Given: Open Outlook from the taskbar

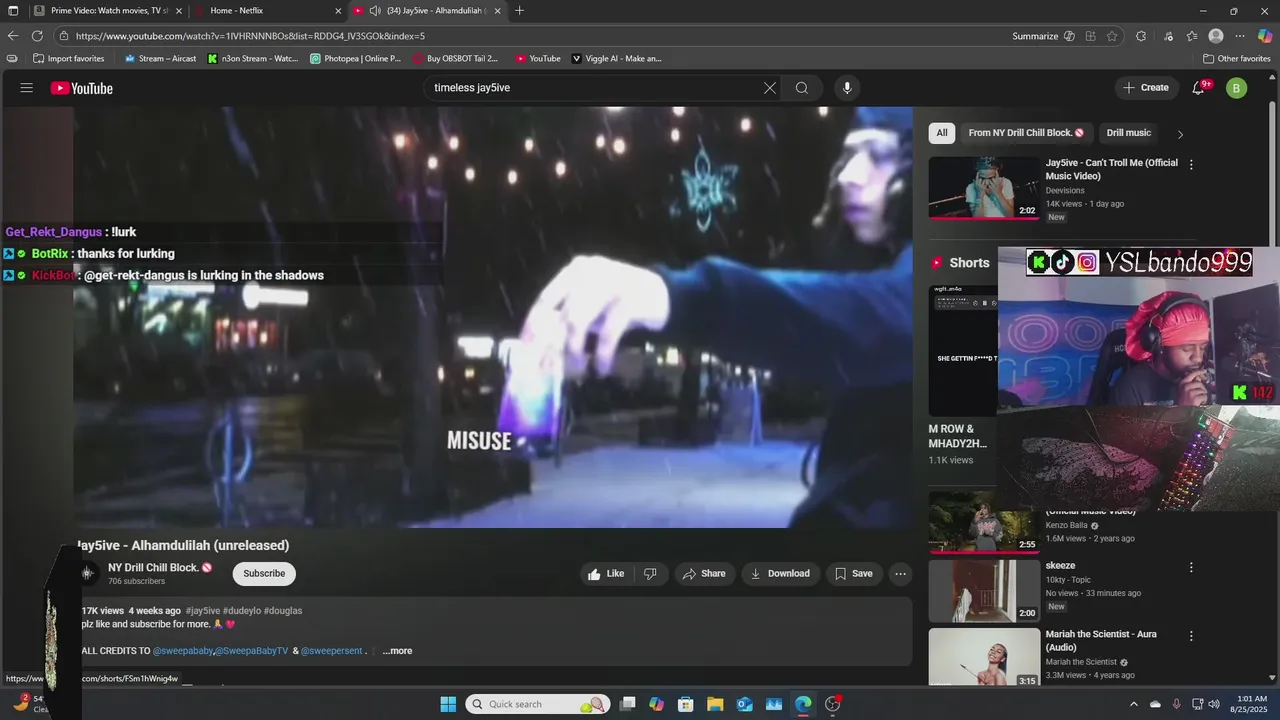Looking at the screenshot, I should tap(745, 704).
